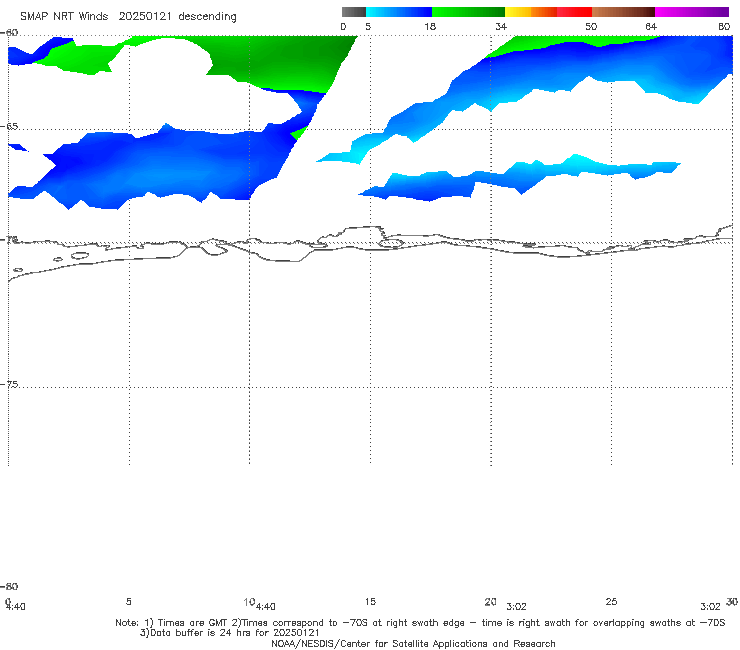Viewport: 740px width, 650px height.
Task: Click the "25" longitude axis label
Action: [611, 601]
